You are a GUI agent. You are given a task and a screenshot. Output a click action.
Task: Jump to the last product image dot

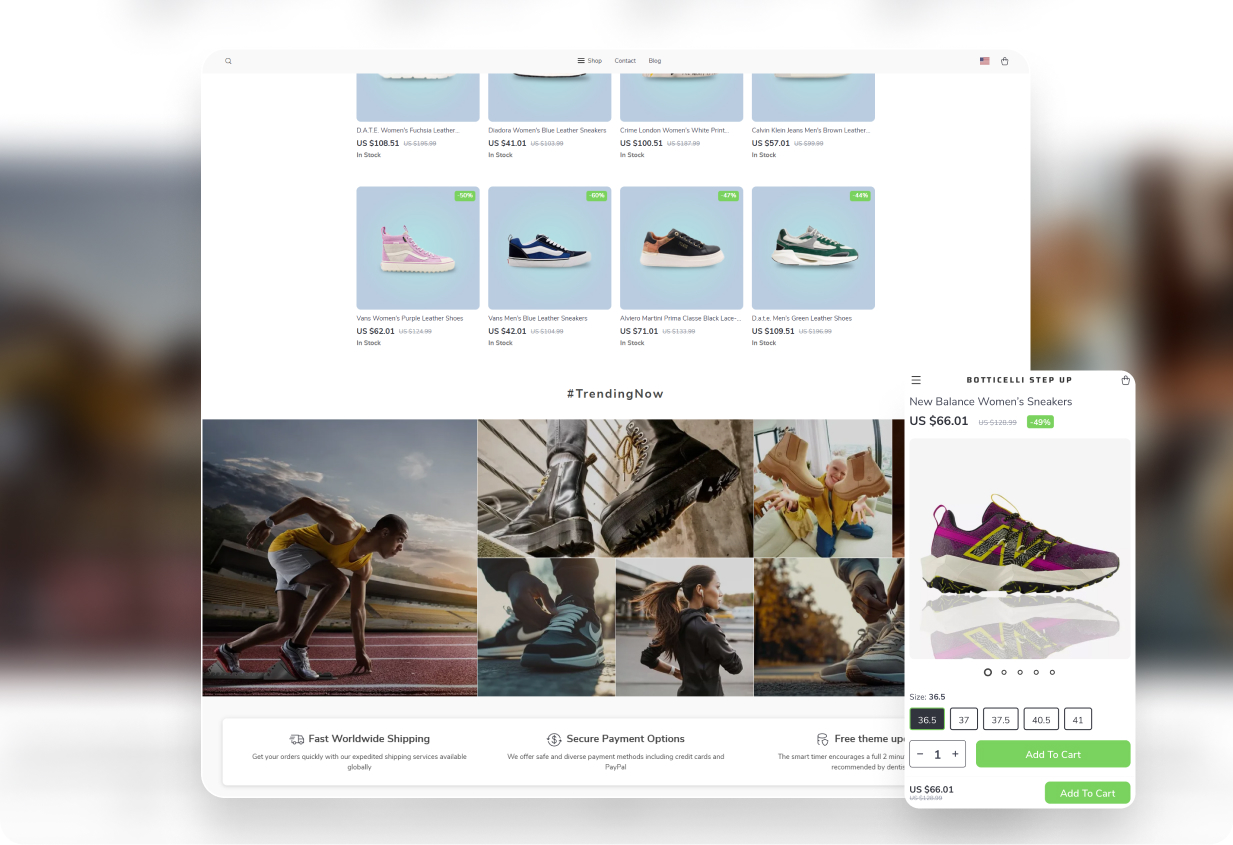1052,672
